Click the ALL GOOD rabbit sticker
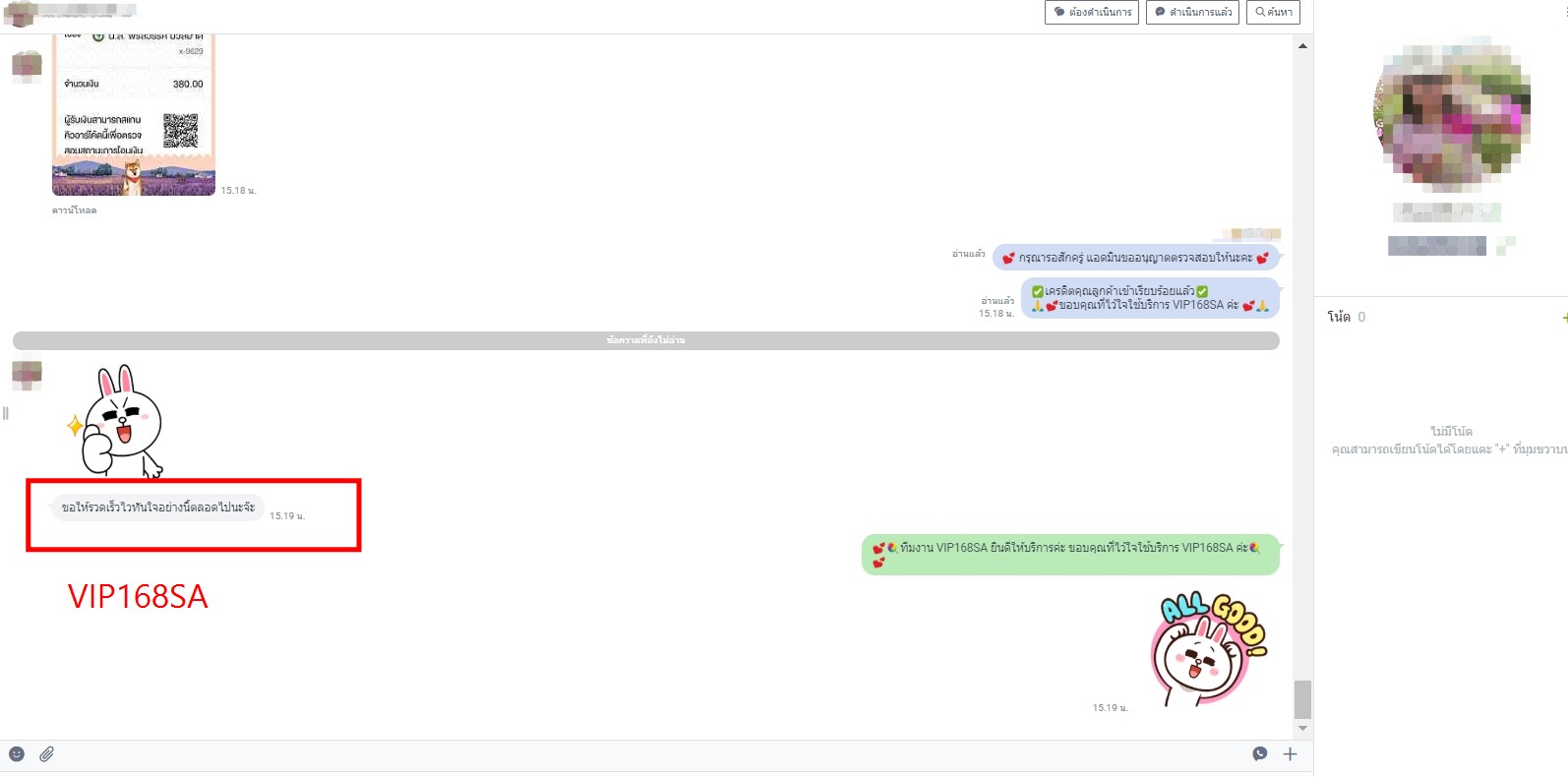This screenshot has height=777, width=1568. (x=1208, y=649)
